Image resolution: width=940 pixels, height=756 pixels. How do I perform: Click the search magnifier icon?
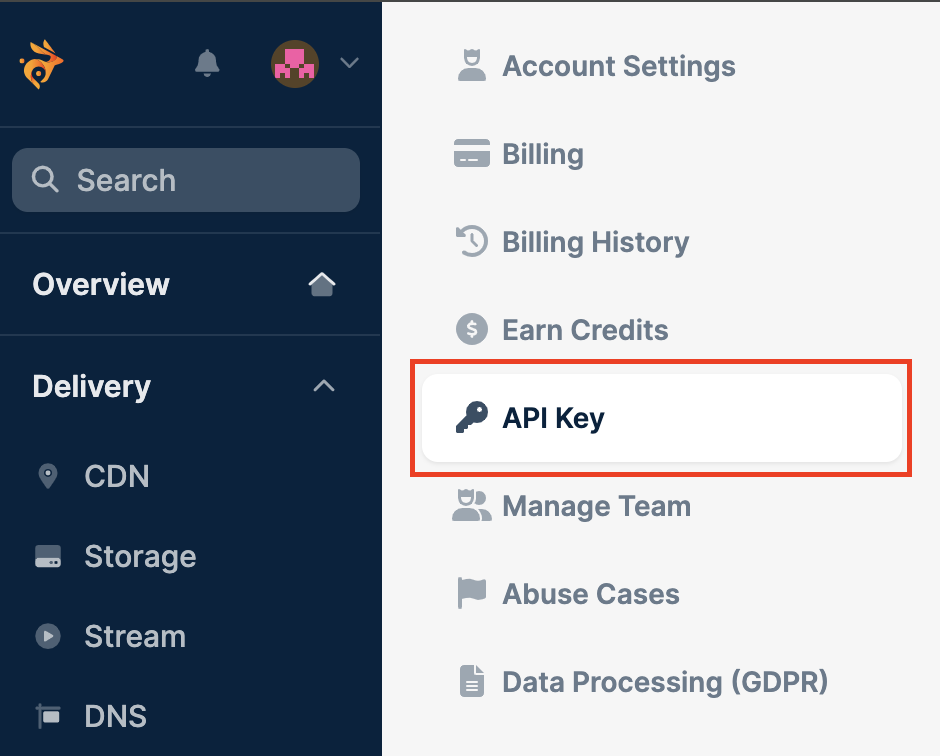[x=45, y=179]
